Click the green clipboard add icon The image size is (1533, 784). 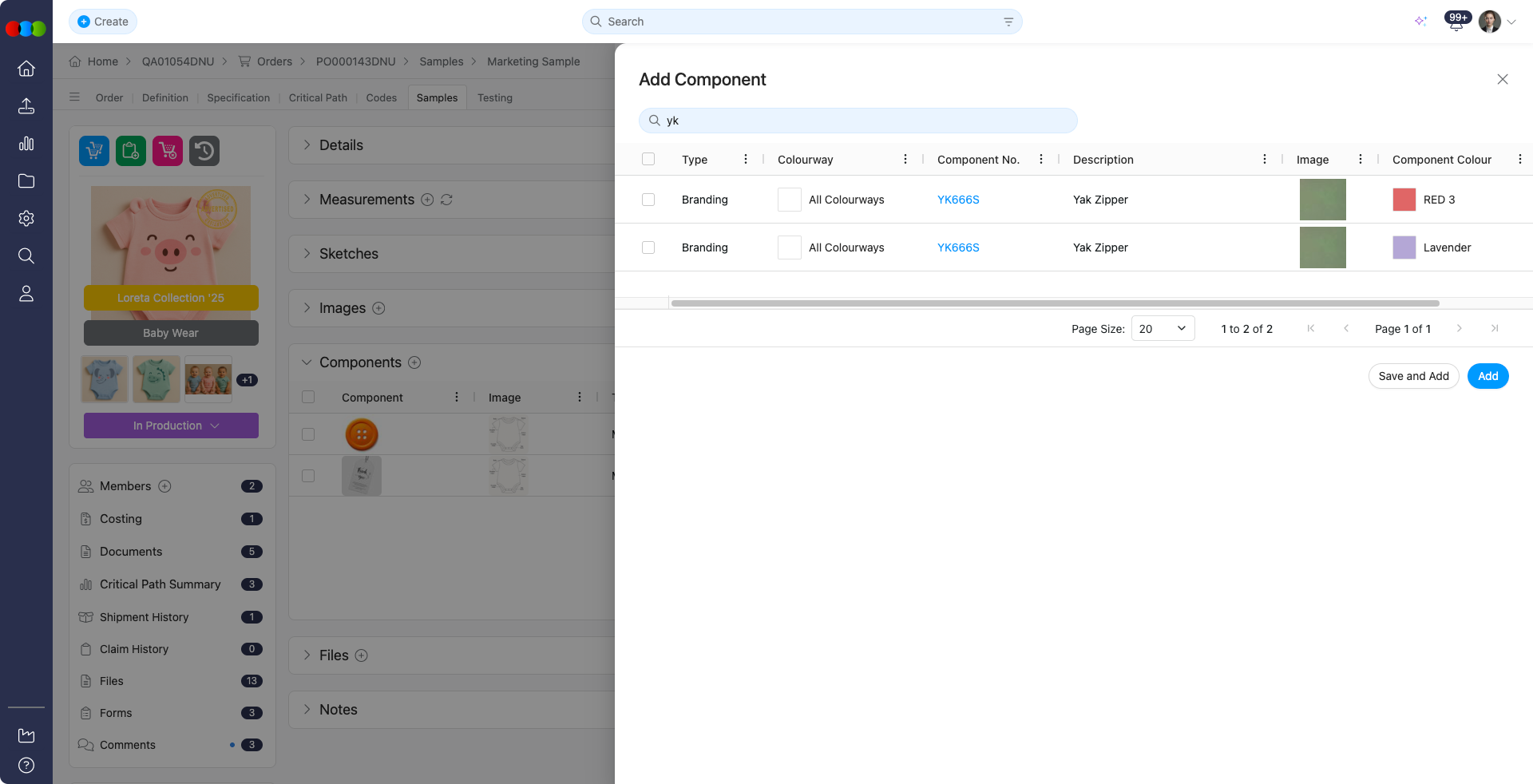[130, 151]
